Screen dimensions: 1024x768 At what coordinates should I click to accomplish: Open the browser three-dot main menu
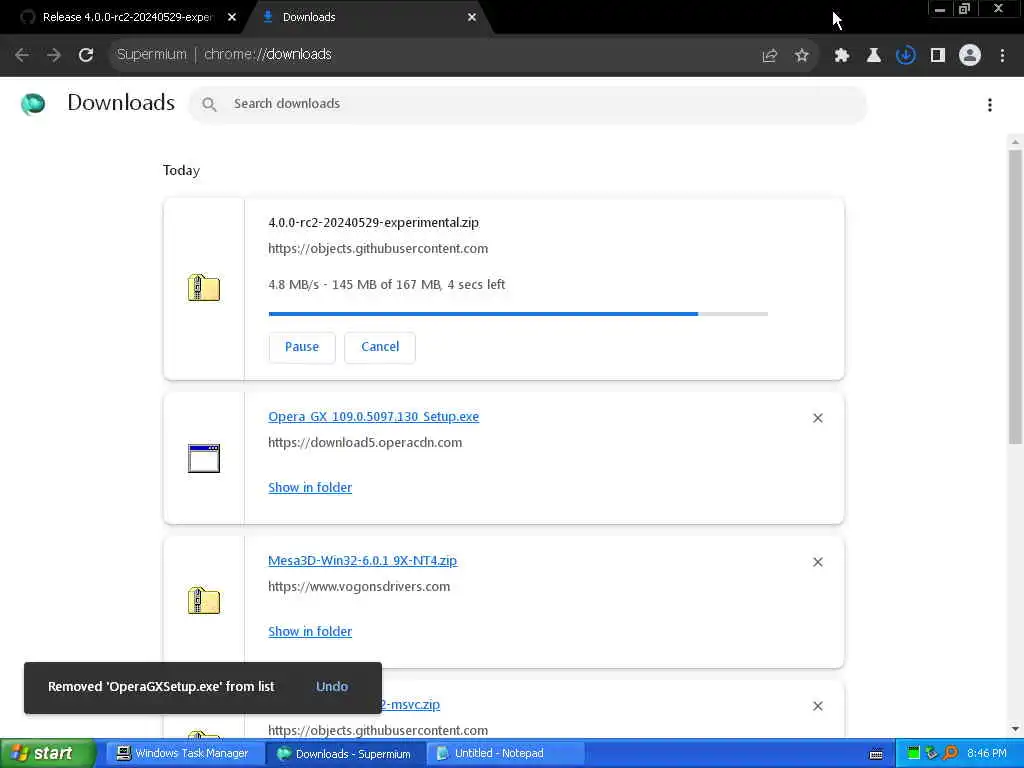(x=1002, y=56)
